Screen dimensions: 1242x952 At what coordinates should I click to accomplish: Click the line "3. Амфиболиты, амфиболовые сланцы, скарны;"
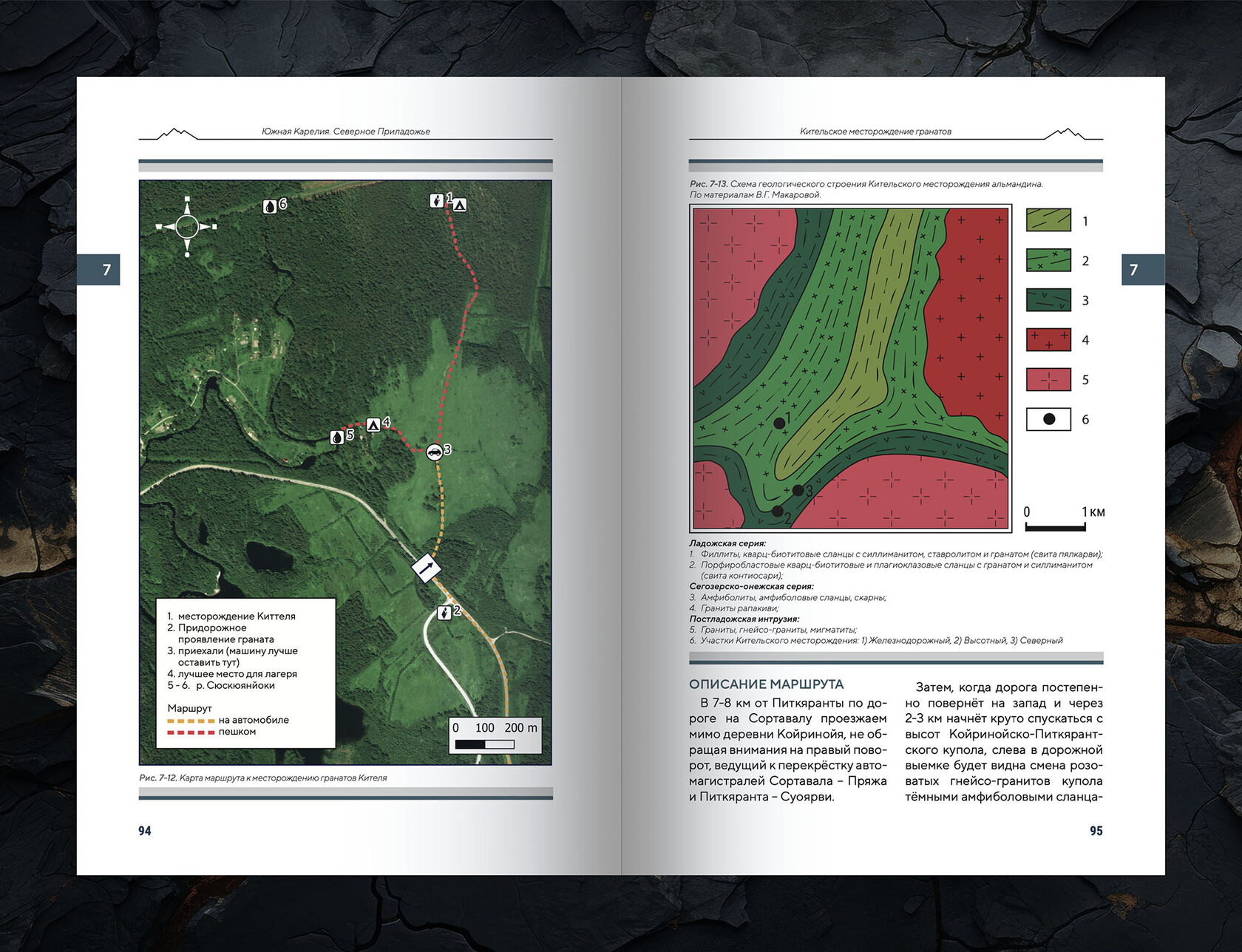(788, 597)
